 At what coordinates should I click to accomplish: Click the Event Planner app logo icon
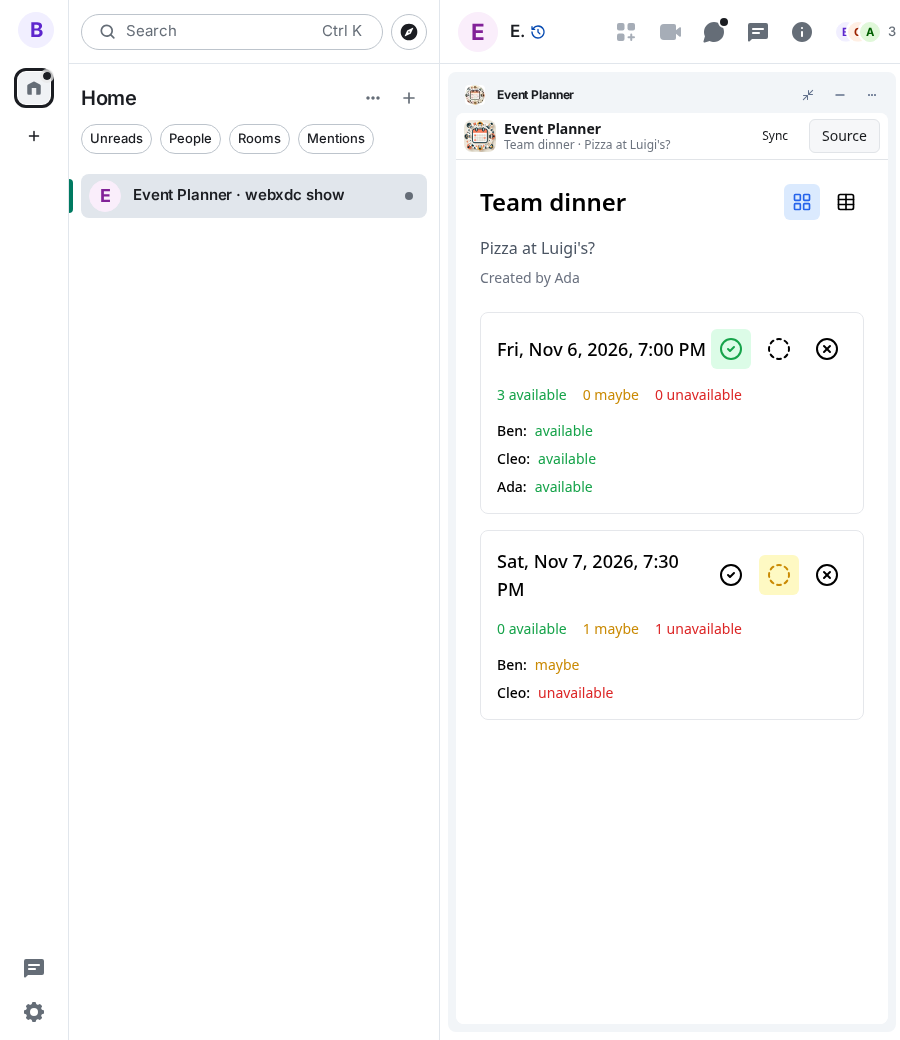pos(480,136)
